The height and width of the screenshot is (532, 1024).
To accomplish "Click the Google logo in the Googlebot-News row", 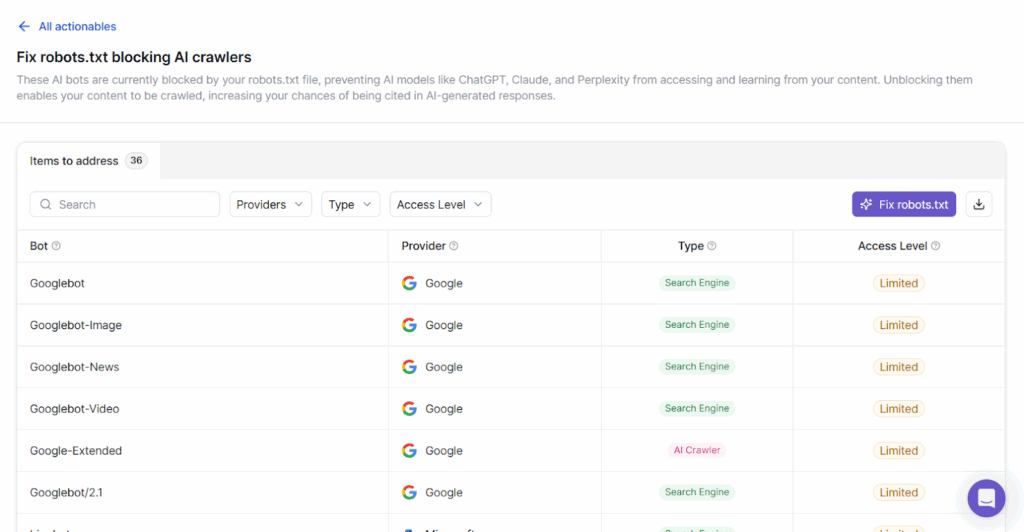I will [409, 367].
